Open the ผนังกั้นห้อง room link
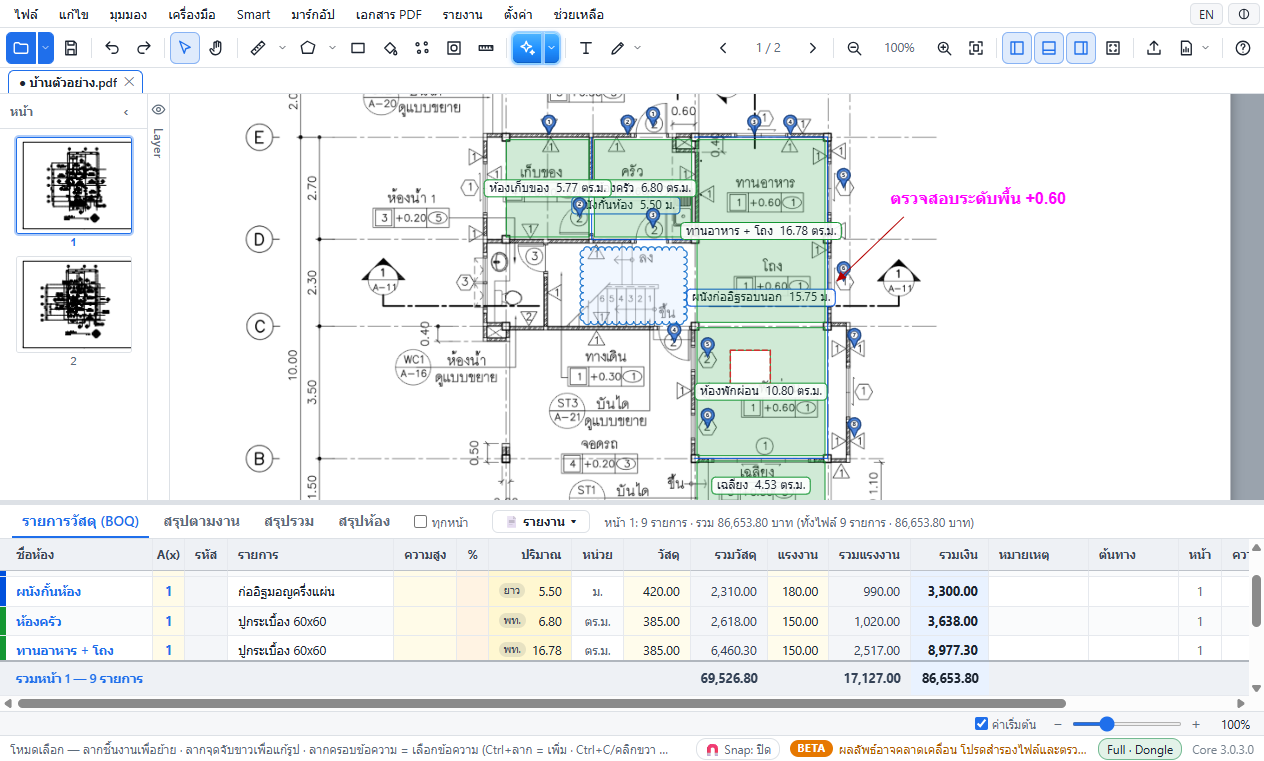The width and height of the screenshot is (1264, 761). [49, 591]
